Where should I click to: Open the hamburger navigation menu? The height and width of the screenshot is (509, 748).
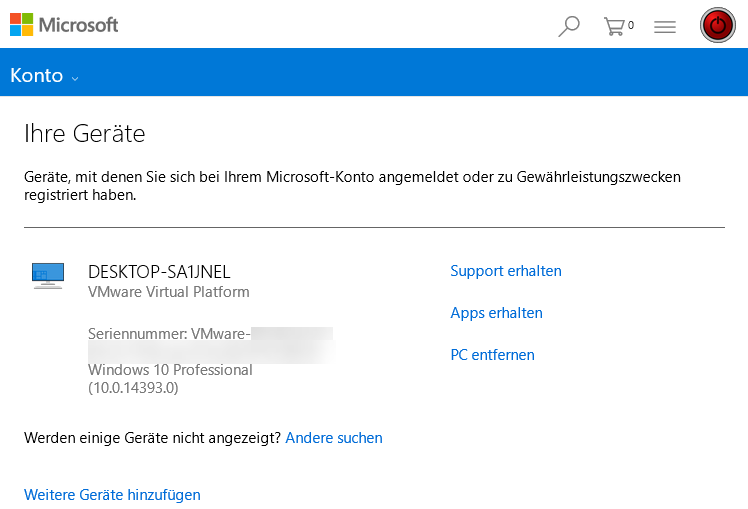point(665,27)
